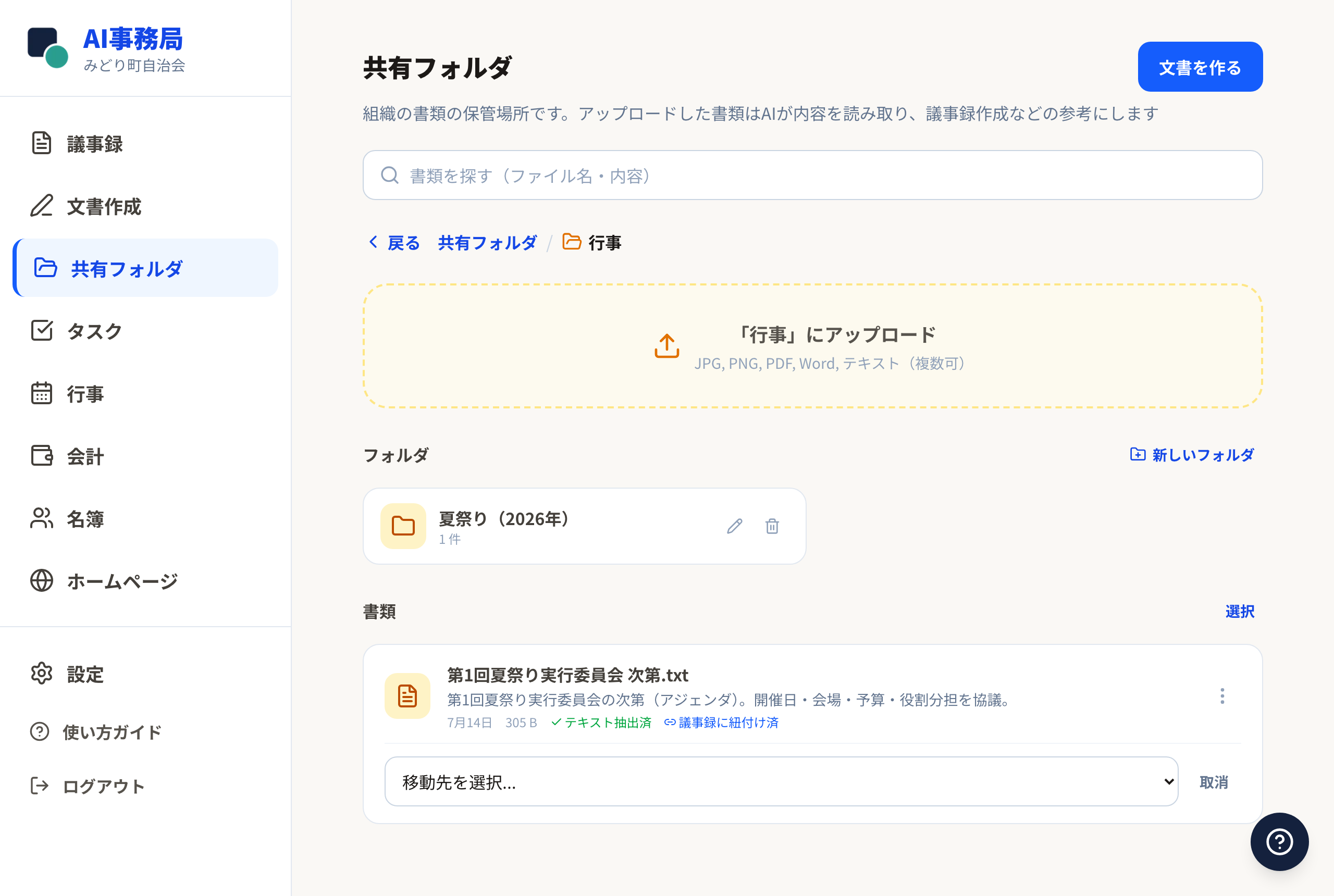
Task: Click the 文書を作る button
Action: 1200,67
